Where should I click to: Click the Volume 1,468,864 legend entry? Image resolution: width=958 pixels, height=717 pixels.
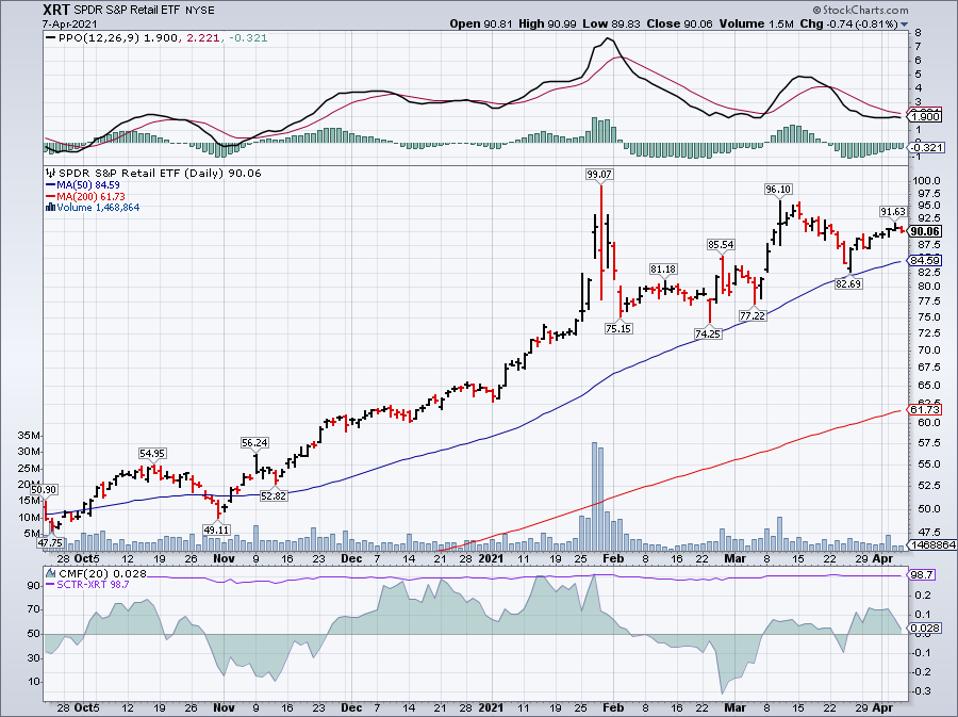[x=98, y=208]
